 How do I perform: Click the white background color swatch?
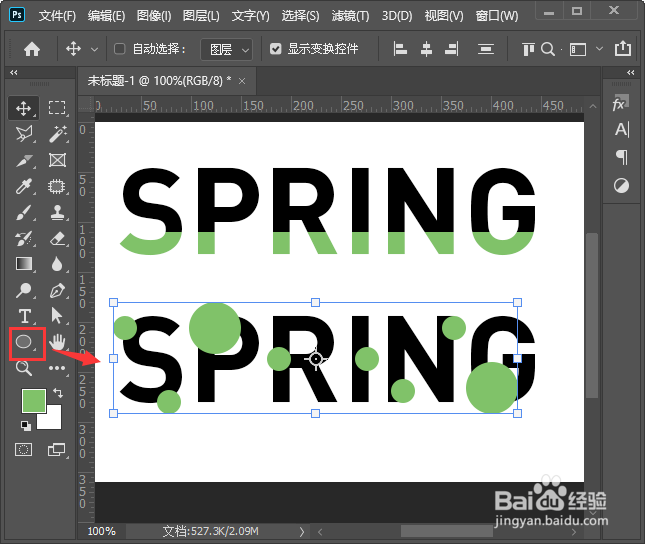point(52,420)
